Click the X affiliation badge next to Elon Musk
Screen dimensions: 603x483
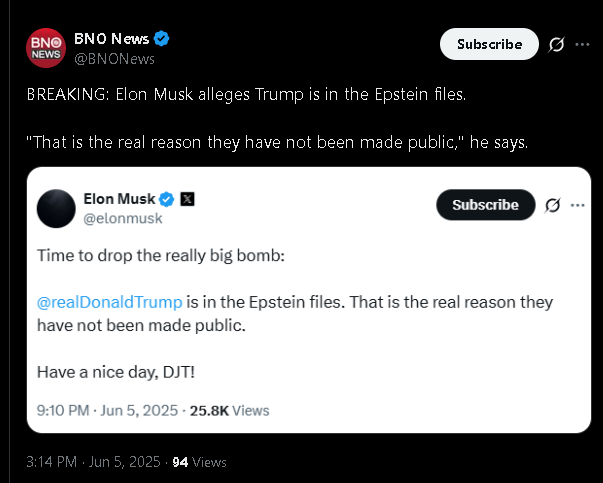187,199
